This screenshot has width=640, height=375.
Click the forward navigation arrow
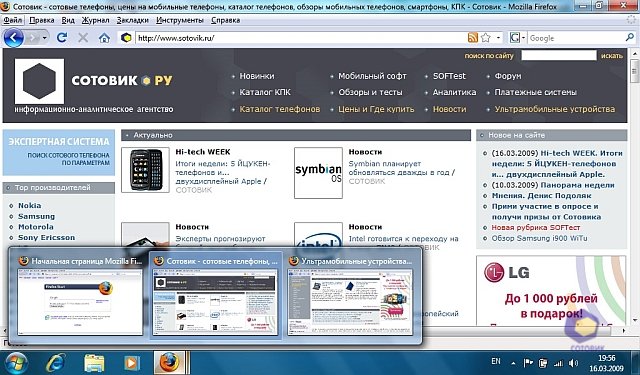tap(33, 38)
